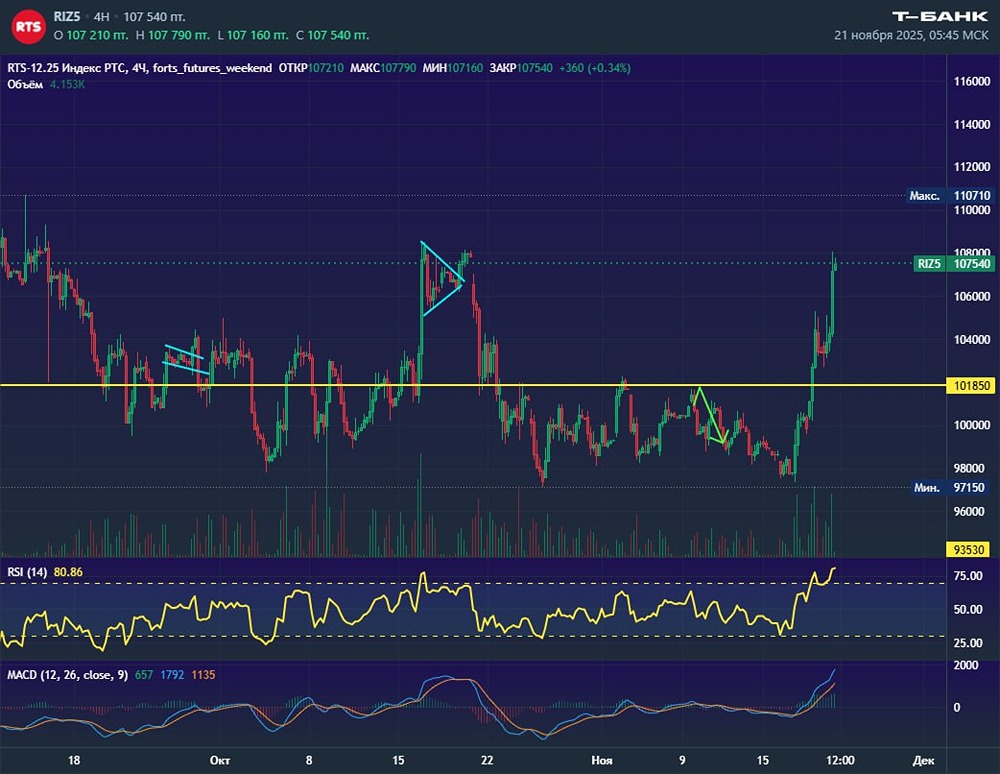
Task: Click the RSI (14) indicator label
Action: tap(27, 572)
